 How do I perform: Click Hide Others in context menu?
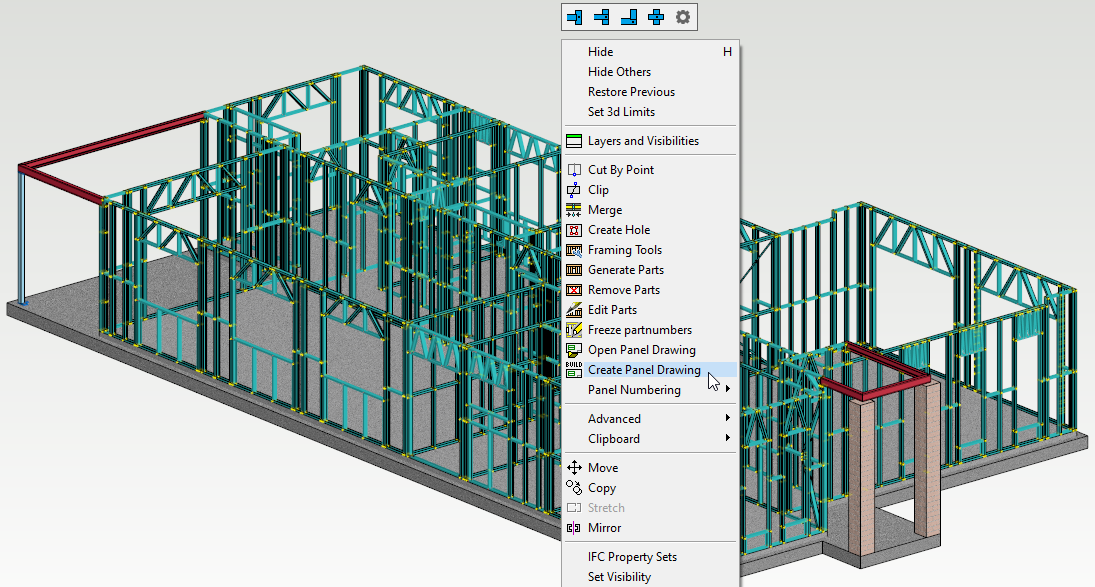click(x=619, y=72)
